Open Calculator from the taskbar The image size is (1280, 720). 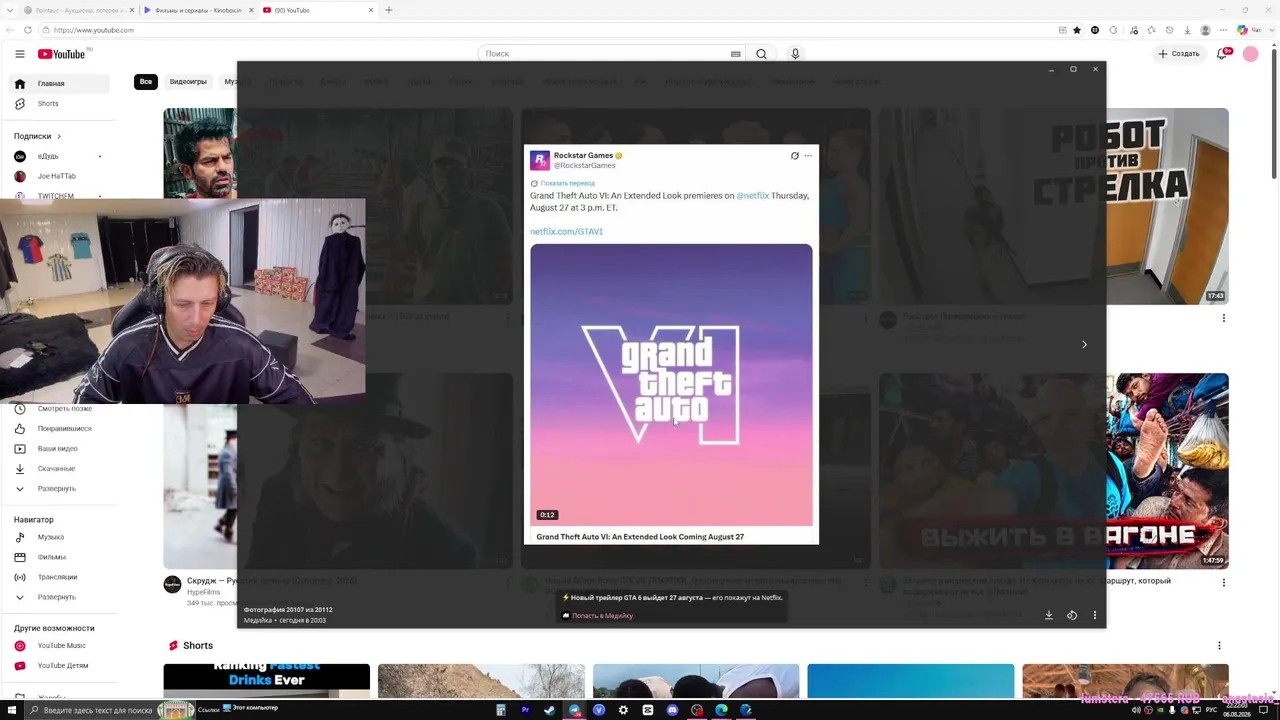click(x=501, y=710)
